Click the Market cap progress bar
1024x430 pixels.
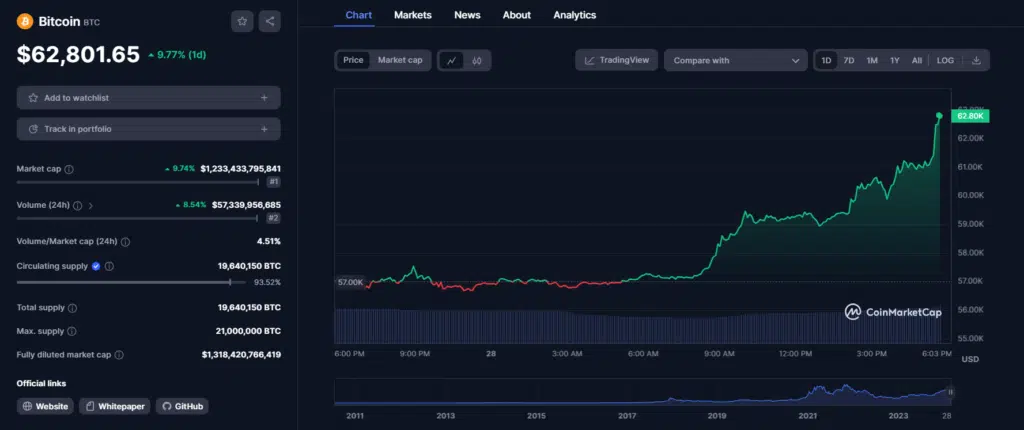pyautogui.click(x=138, y=182)
